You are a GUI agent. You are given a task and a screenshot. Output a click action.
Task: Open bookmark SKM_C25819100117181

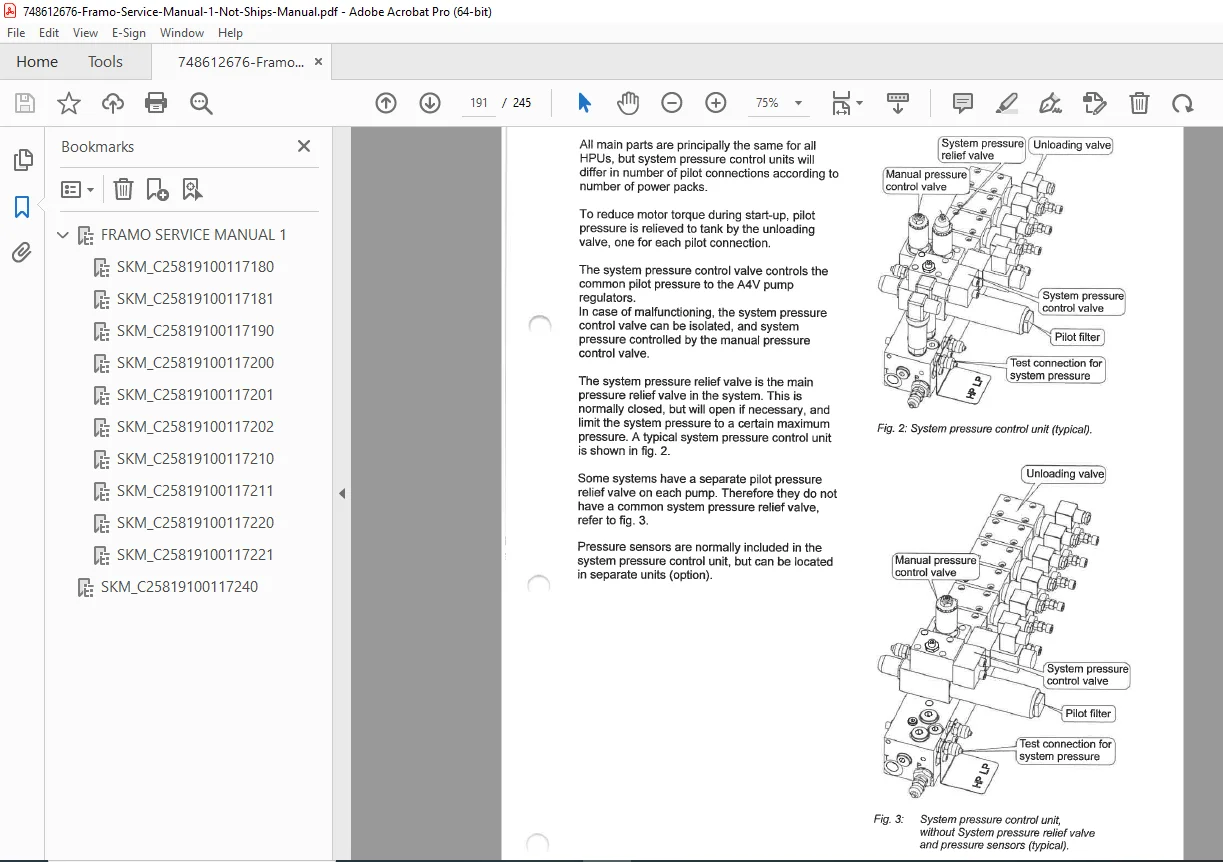point(195,299)
